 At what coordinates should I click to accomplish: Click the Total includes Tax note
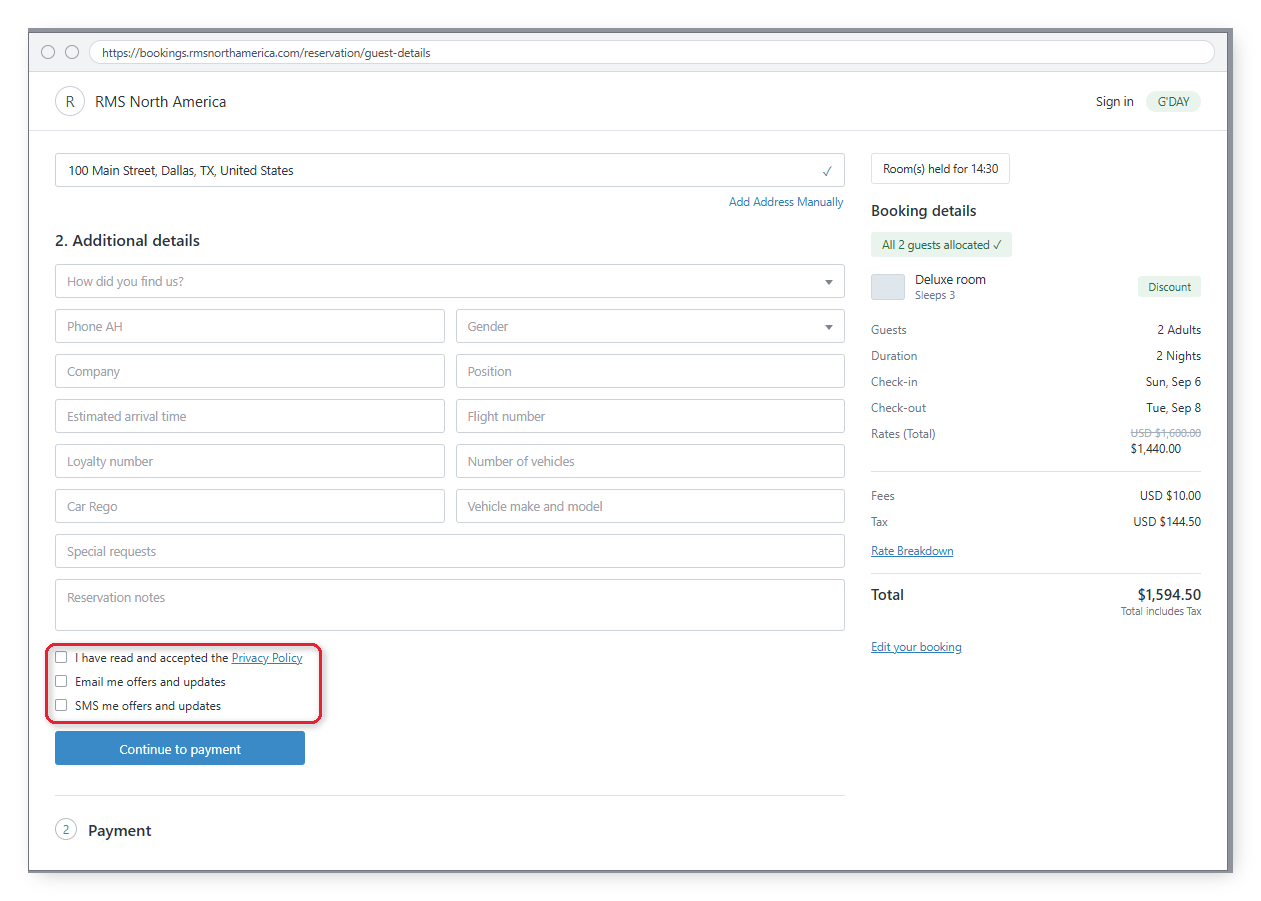click(1161, 611)
